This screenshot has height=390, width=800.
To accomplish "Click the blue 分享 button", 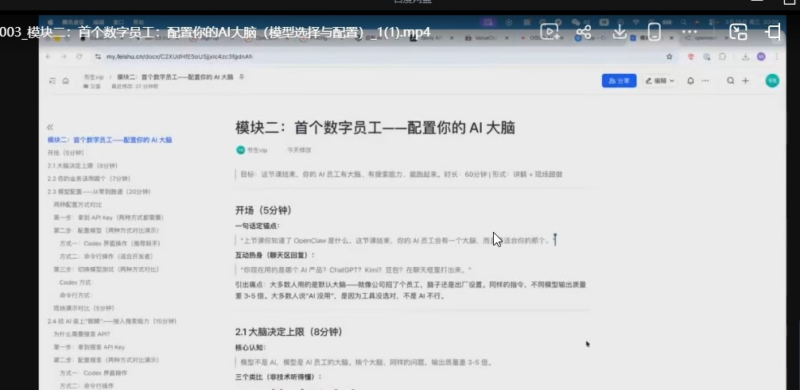I will point(619,81).
